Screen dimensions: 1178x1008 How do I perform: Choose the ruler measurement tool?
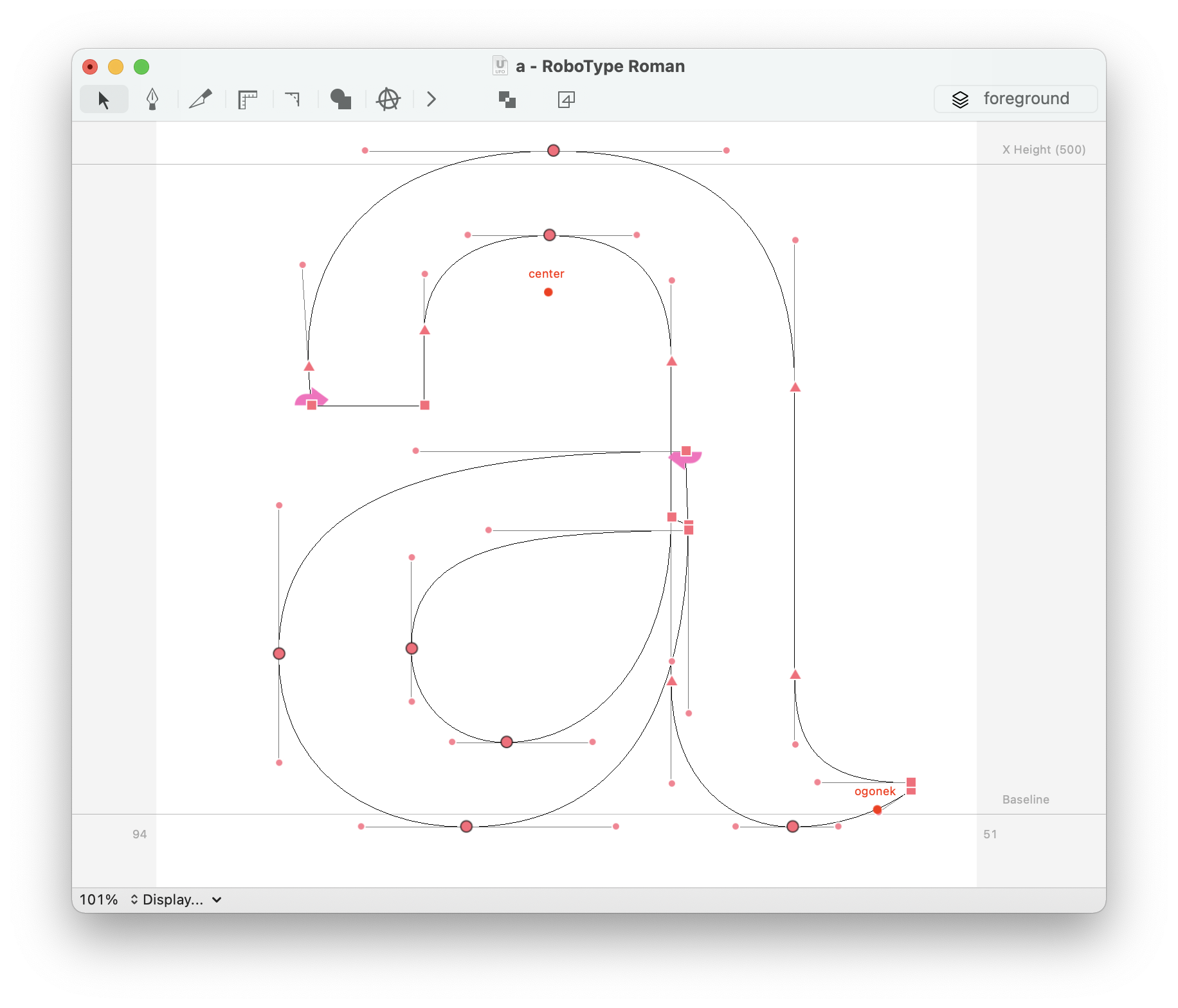(248, 100)
